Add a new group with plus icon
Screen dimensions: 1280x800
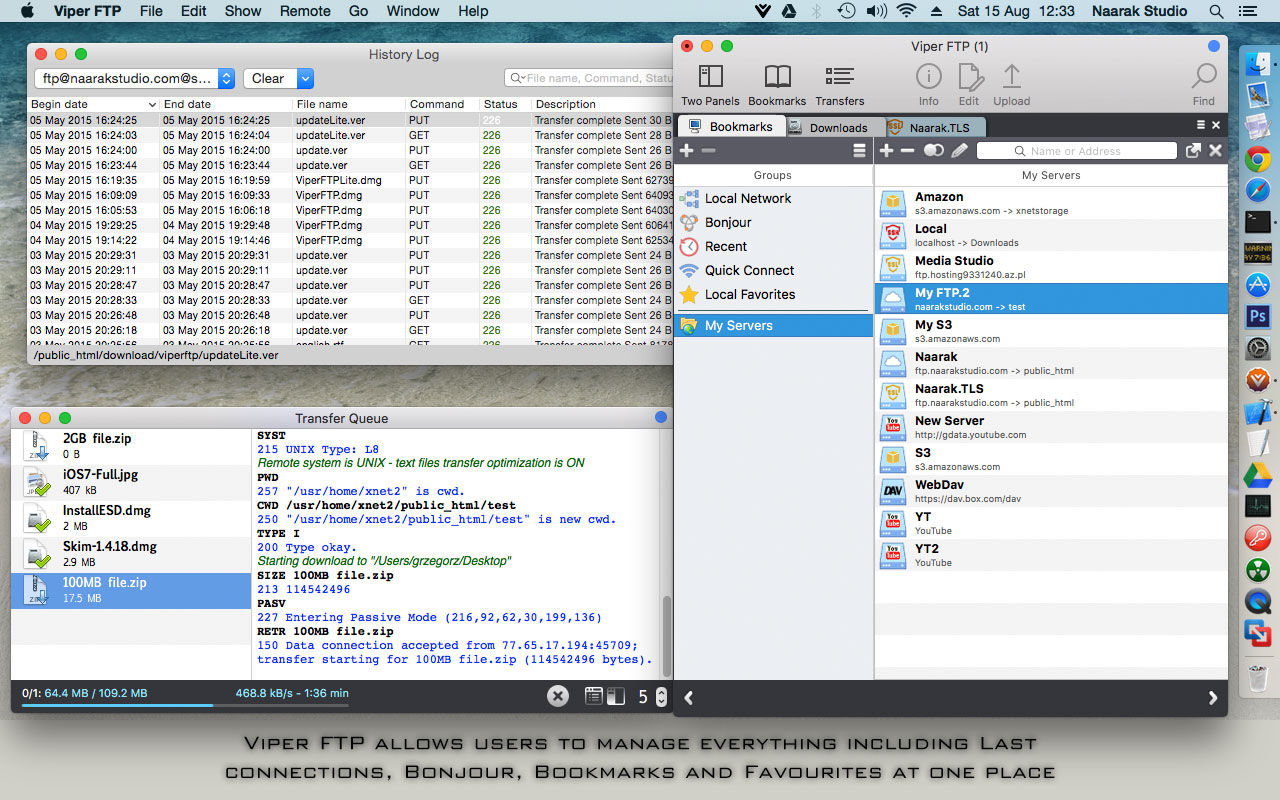[x=686, y=151]
